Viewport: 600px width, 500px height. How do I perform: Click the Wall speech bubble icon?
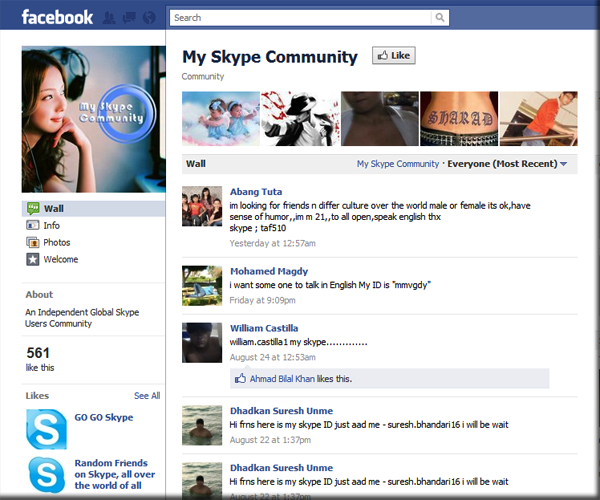[x=33, y=208]
